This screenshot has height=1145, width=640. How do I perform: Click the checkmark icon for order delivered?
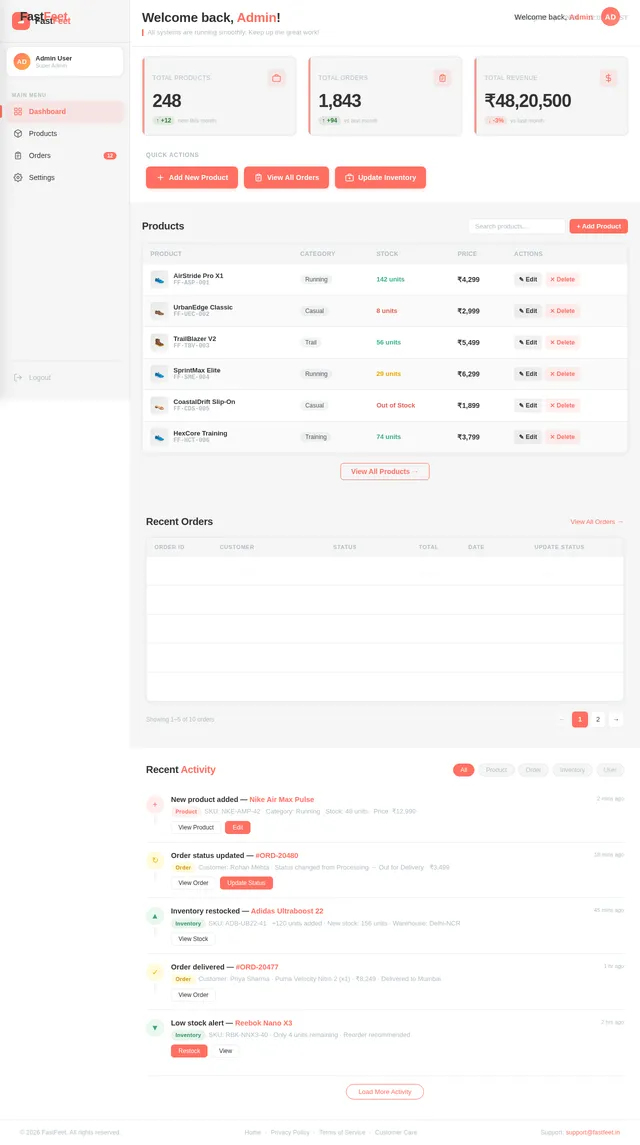point(155,972)
